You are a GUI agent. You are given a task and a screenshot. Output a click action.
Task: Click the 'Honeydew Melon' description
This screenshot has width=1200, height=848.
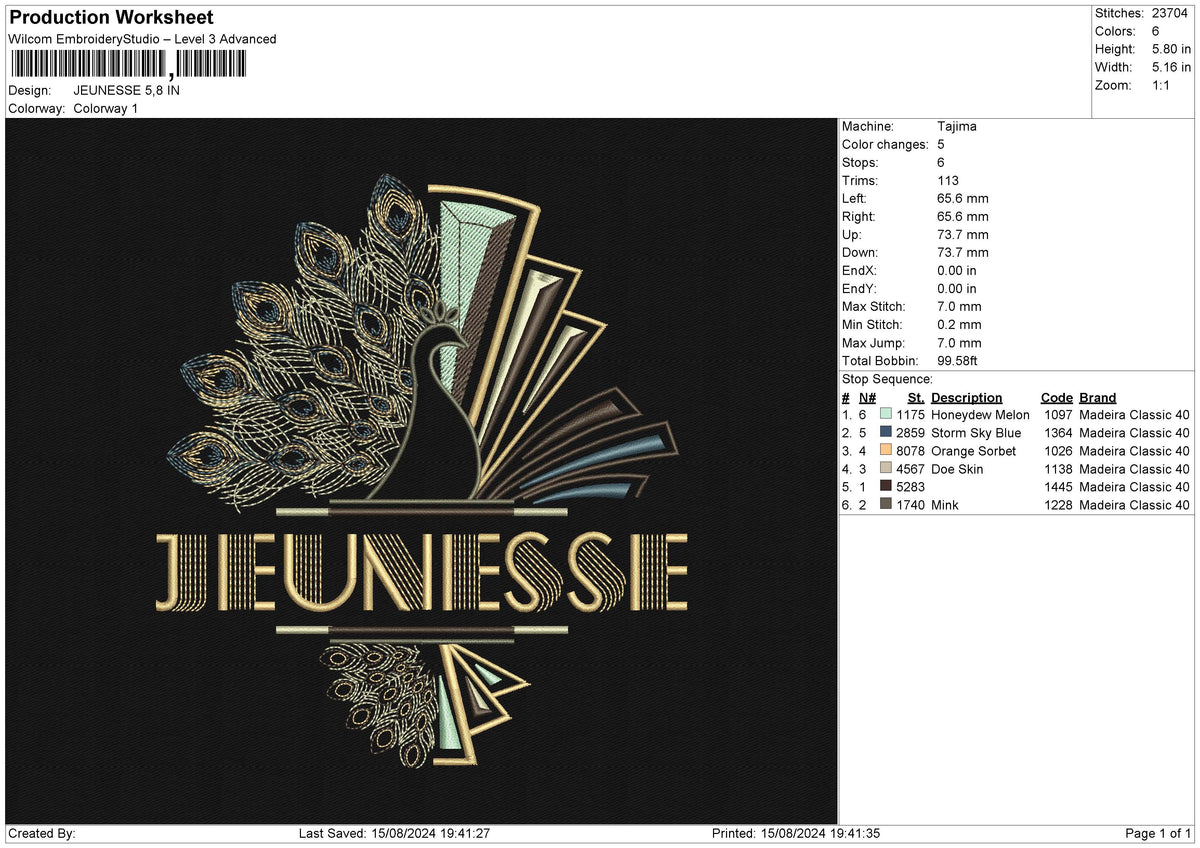pos(980,414)
